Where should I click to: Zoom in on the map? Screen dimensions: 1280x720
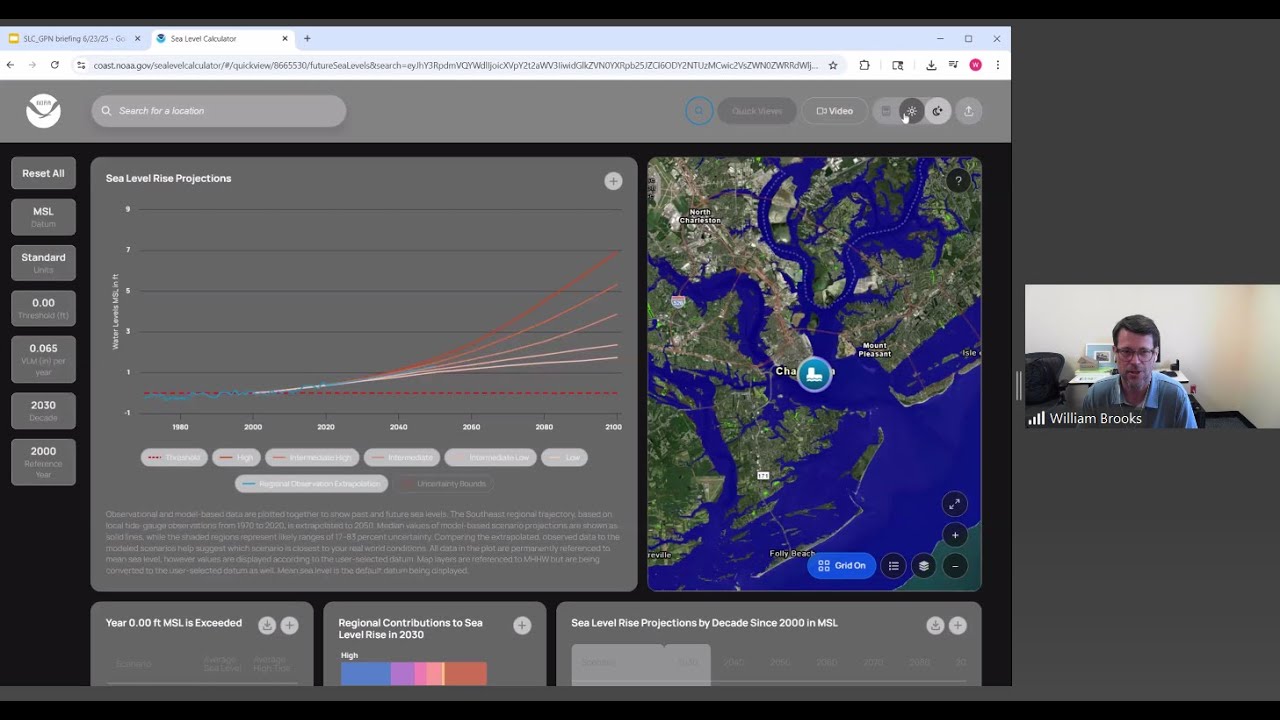(955, 535)
